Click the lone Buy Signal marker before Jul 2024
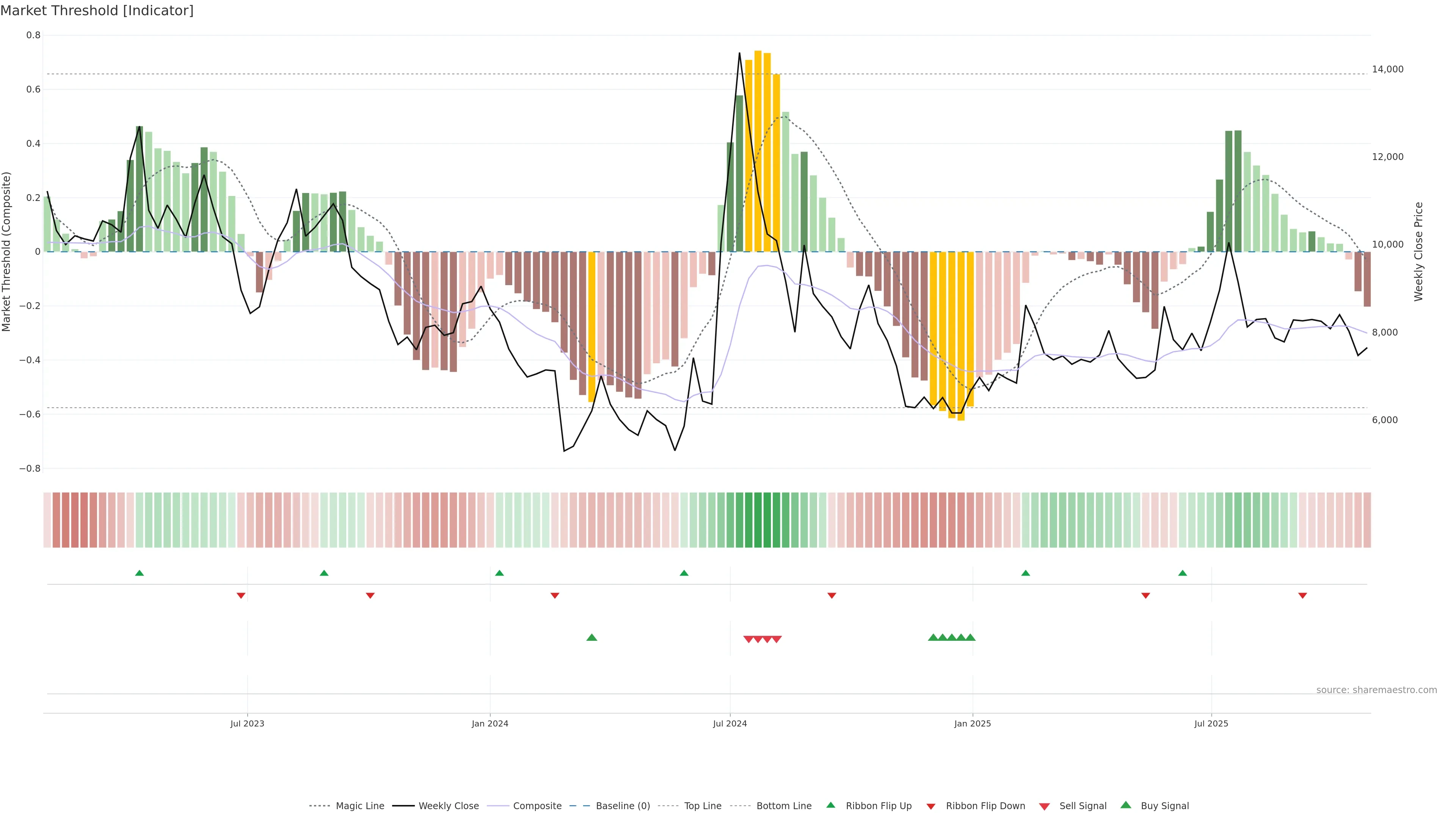1456x819 pixels. pyautogui.click(x=592, y=637)
